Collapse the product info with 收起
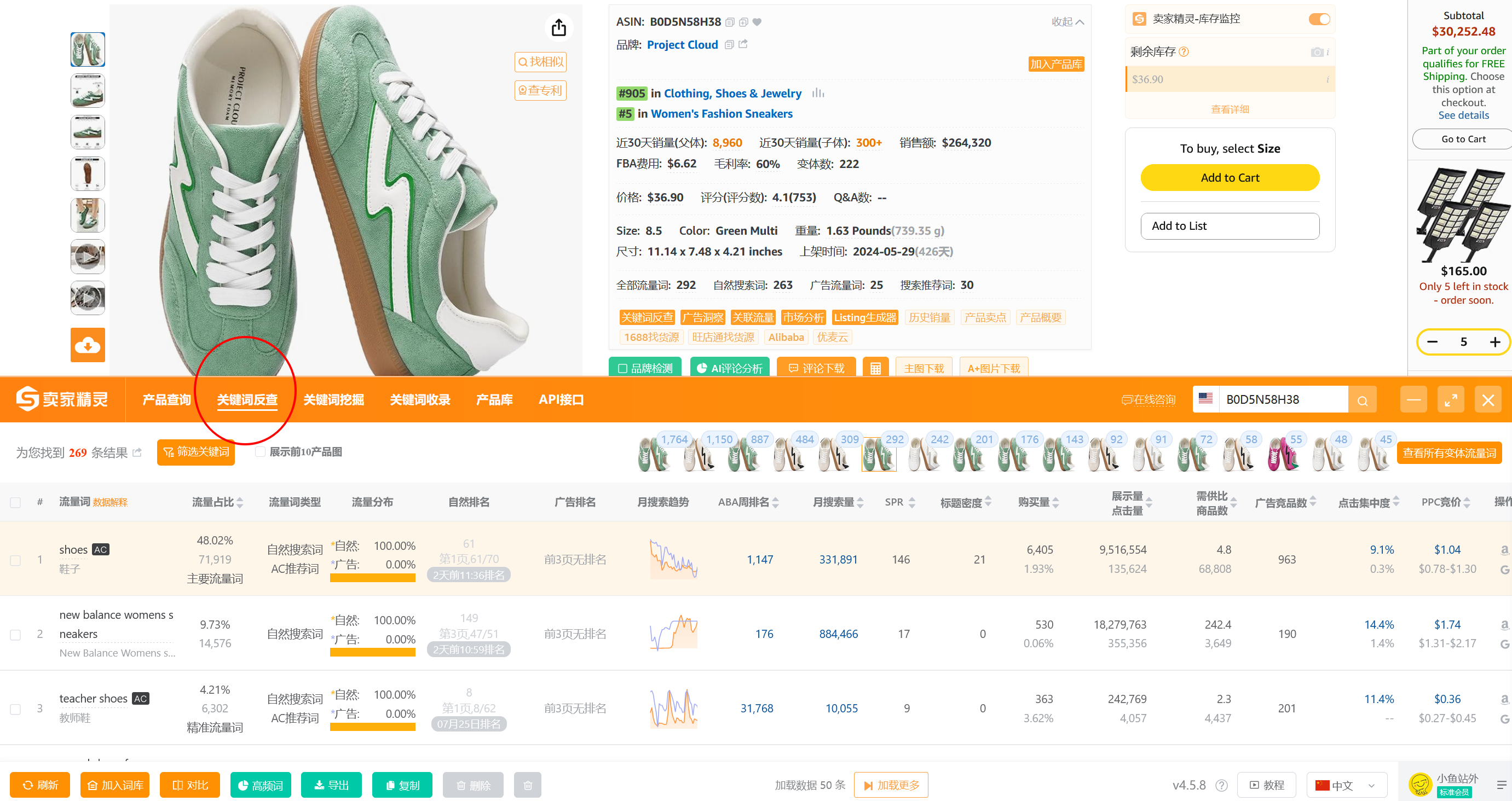Screen dimensions: 1512x801 pyautogui.click(x=1067, y=22)
